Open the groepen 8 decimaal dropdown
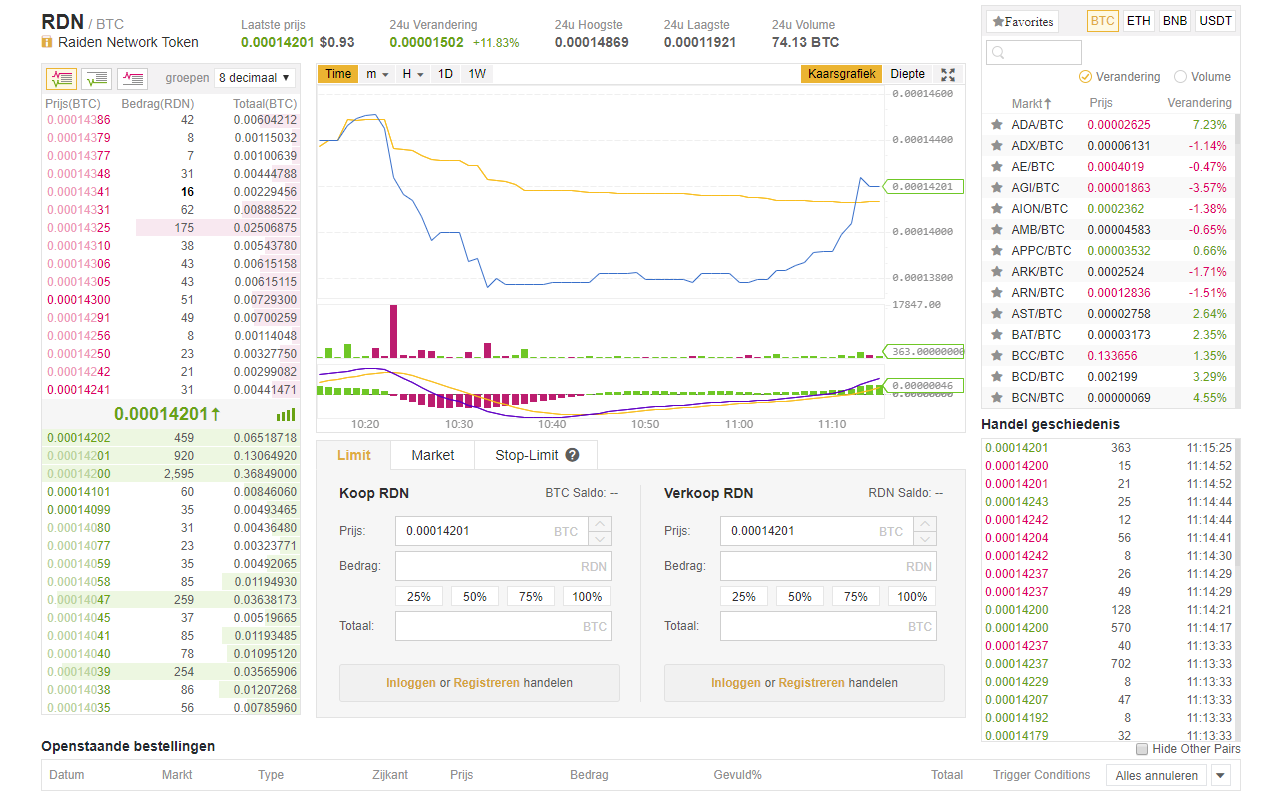 255,78
